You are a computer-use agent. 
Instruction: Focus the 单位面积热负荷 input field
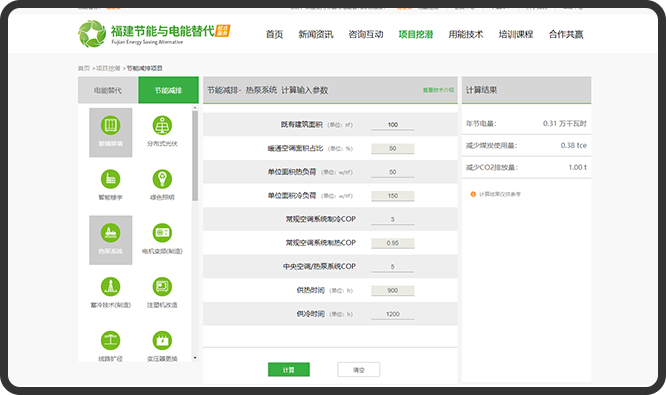point(393,172)
